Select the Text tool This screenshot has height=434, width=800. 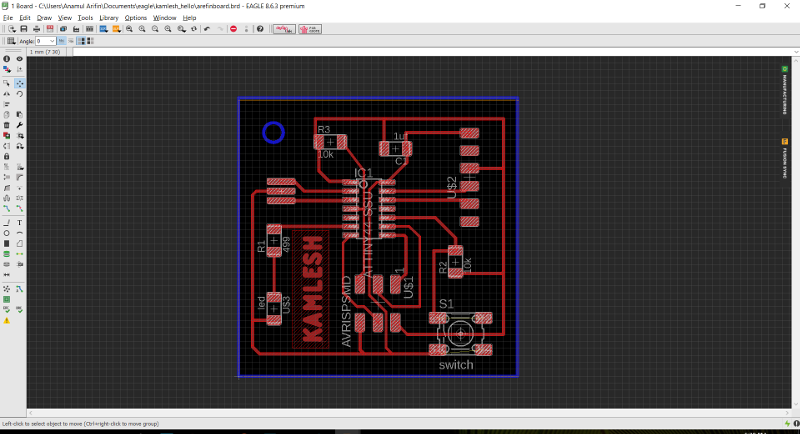19,223
